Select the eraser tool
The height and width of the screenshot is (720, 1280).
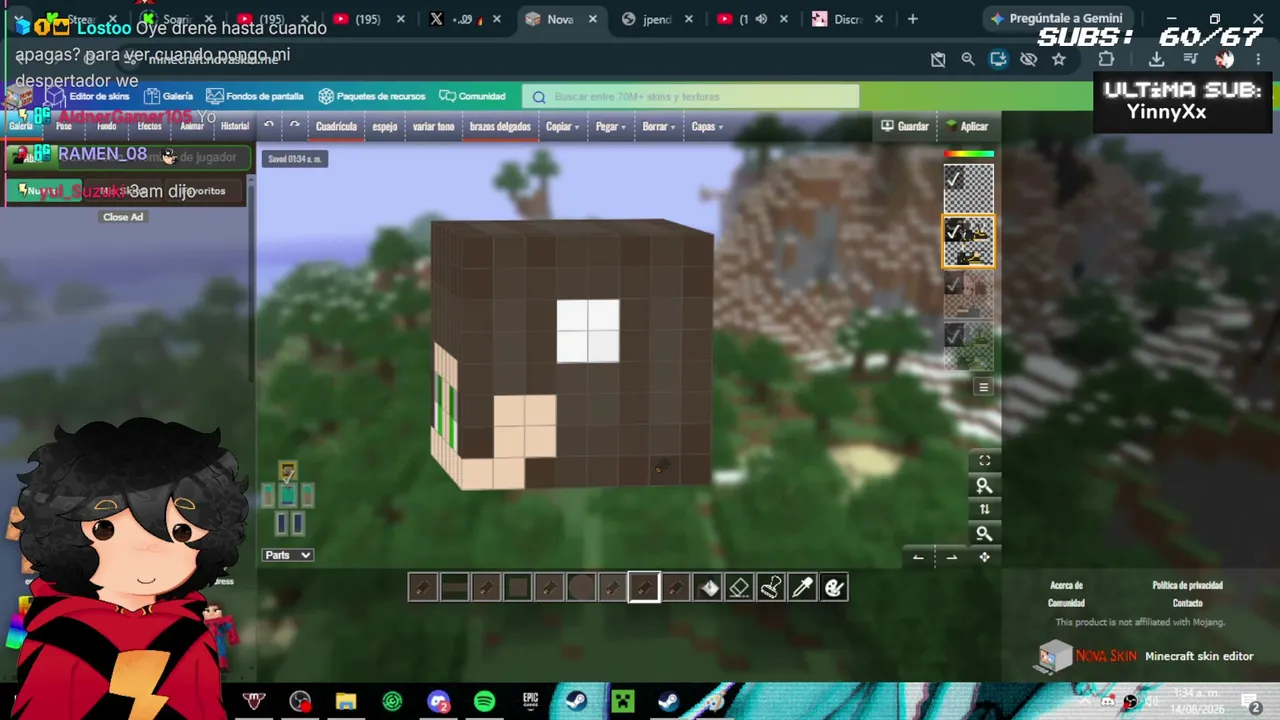[x=739, y=588]
